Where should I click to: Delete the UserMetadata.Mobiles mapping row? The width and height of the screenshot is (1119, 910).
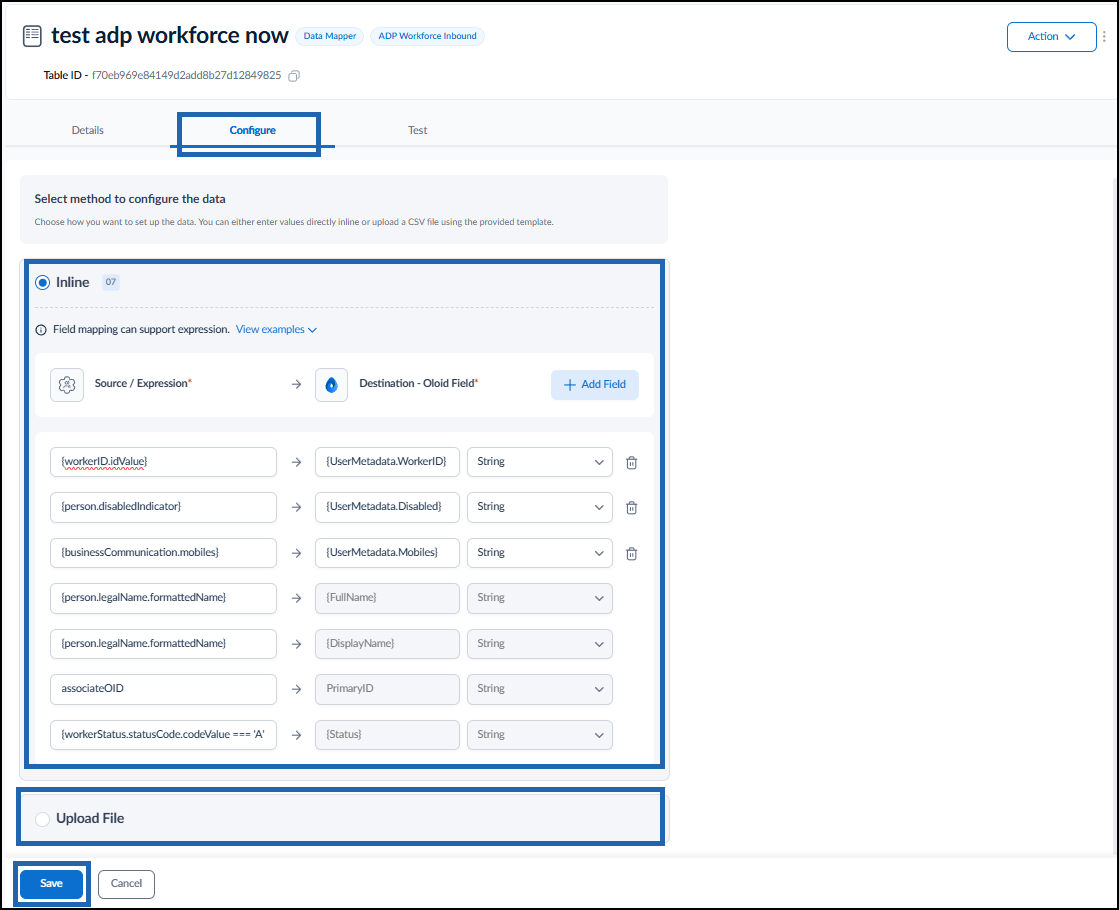(632, 553)
